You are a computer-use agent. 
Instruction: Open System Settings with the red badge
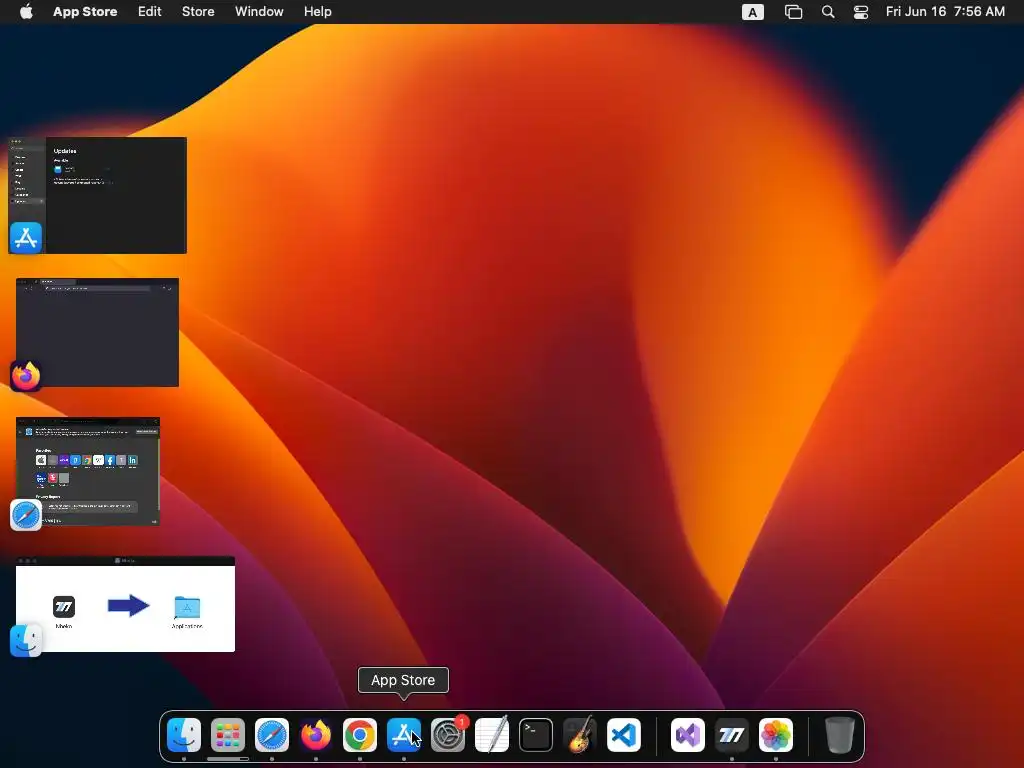click(448, 735)
